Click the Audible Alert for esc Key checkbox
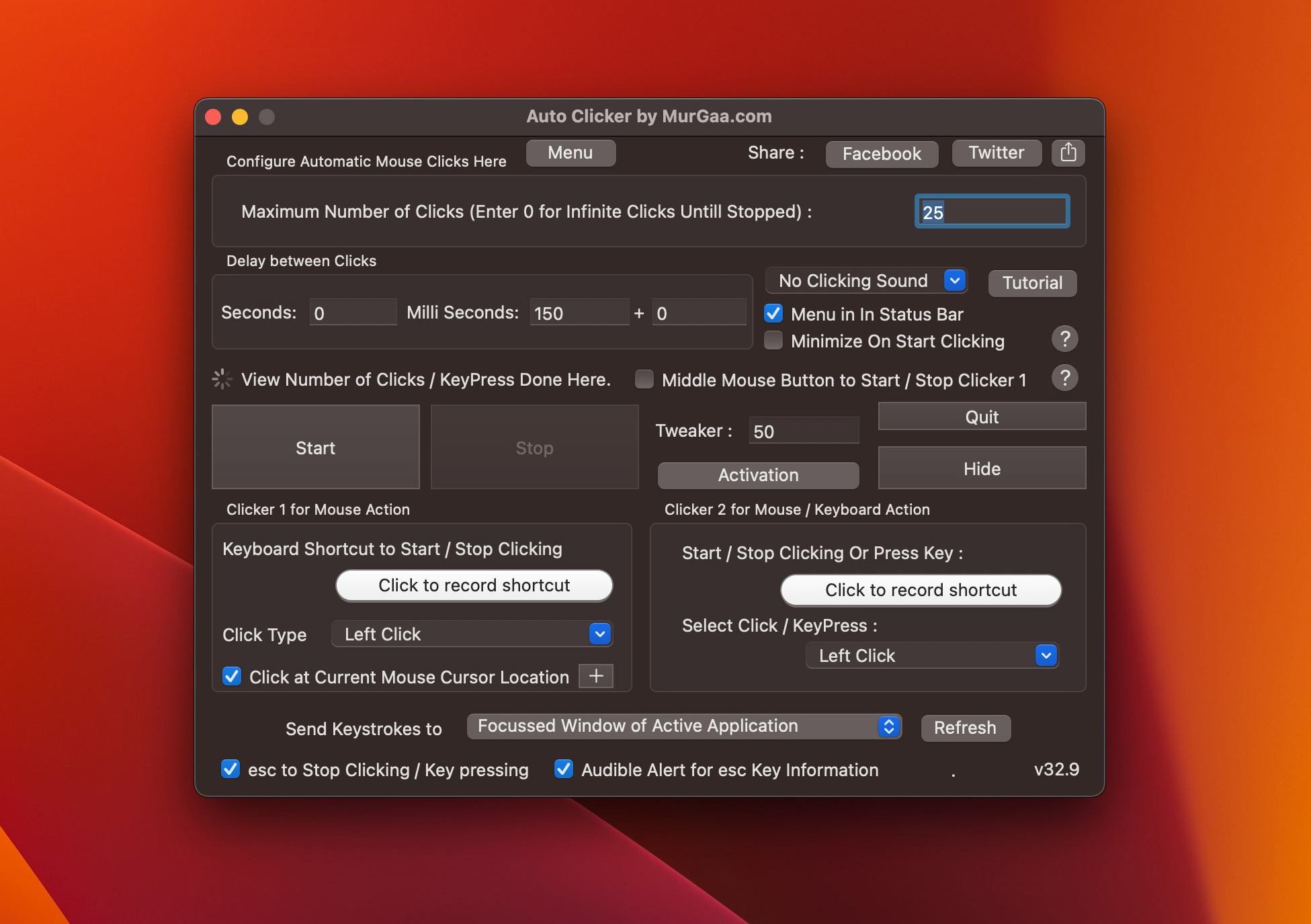 click(561, 770)
